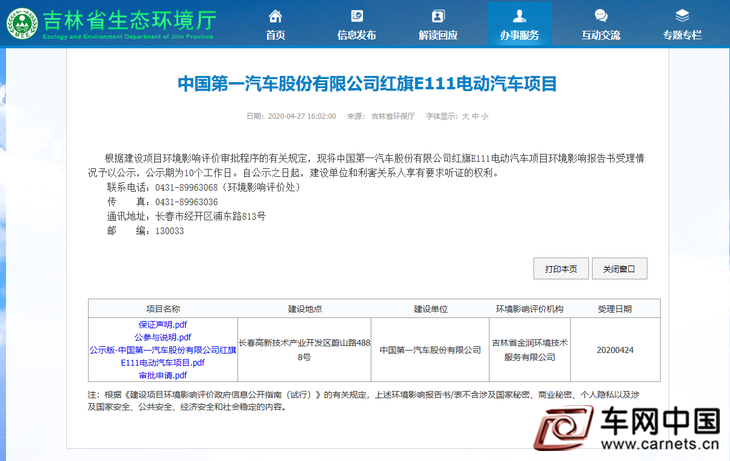Click the postal code 130033

(x=169, y=231)
